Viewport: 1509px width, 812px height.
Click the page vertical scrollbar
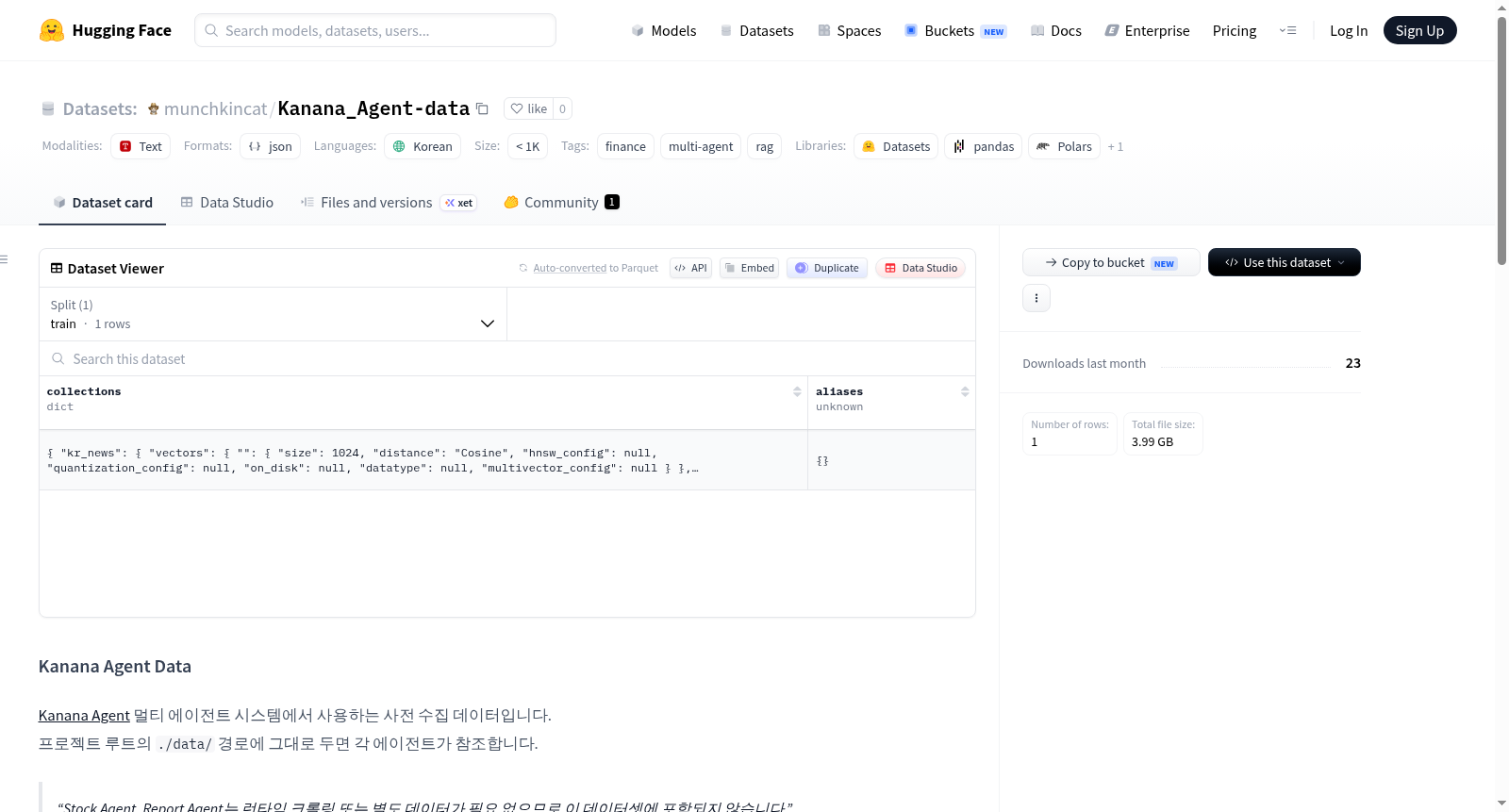coord(1502,141)
